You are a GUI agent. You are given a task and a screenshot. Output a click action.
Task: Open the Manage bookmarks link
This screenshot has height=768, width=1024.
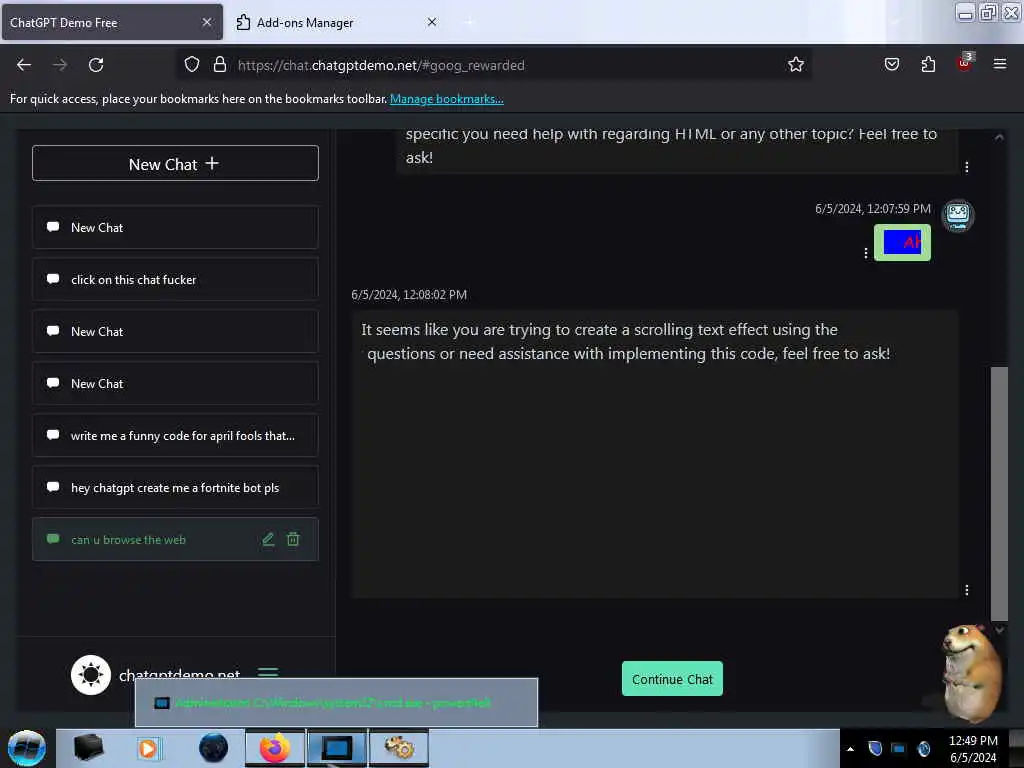coord(447,99)
